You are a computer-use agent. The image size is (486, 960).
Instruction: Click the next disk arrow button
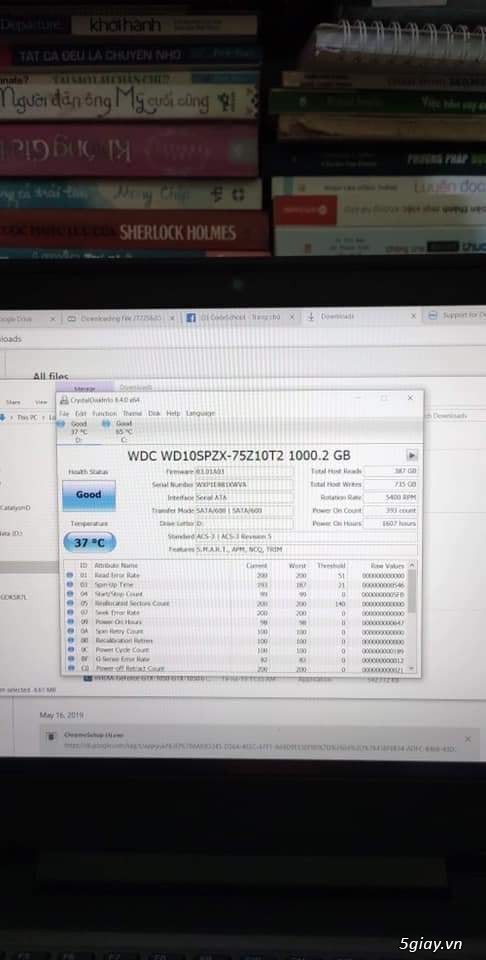(412, 455)
